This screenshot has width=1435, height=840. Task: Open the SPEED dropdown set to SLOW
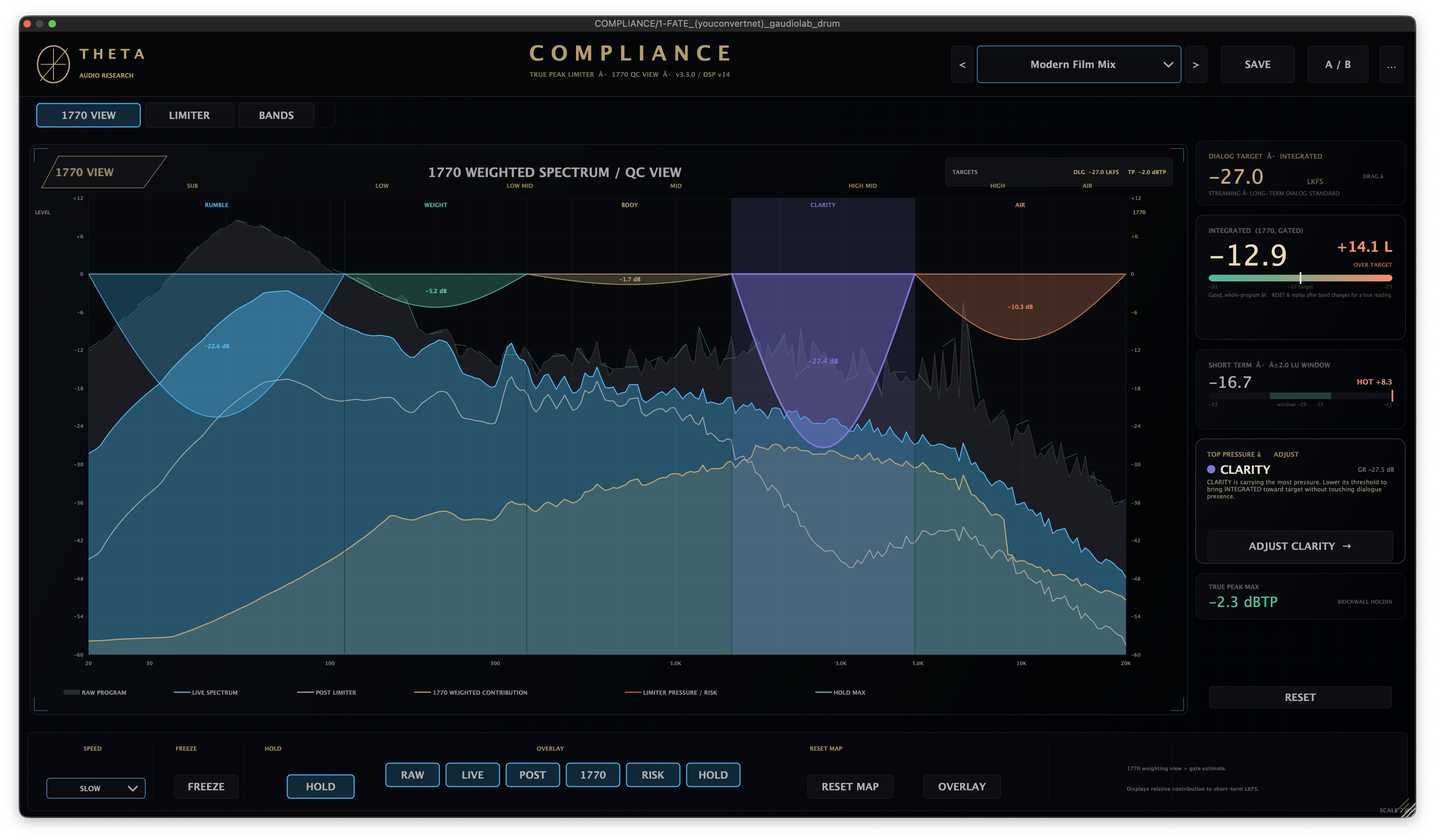click(x=96, y=788)
